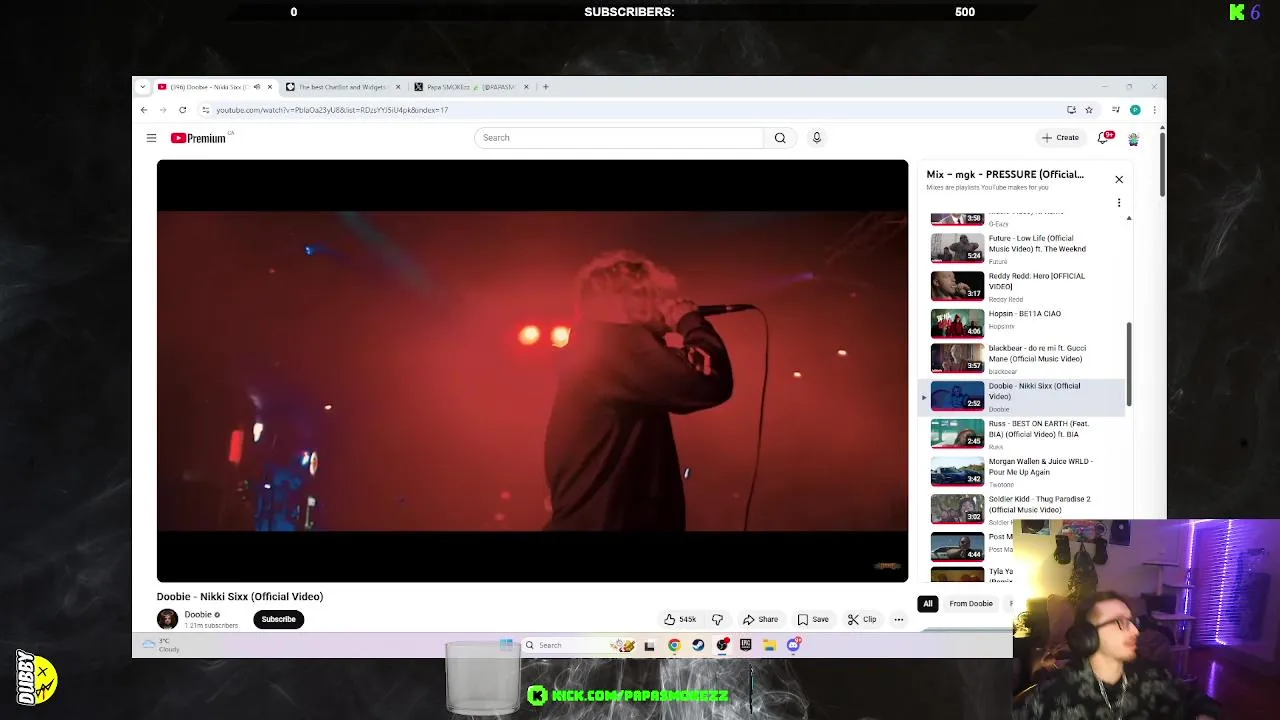Image resolution: width=1280 pixels, height=720 pixels.
Task: Dislike the Nikki Sixx video
Action: (x=717, y=619)
